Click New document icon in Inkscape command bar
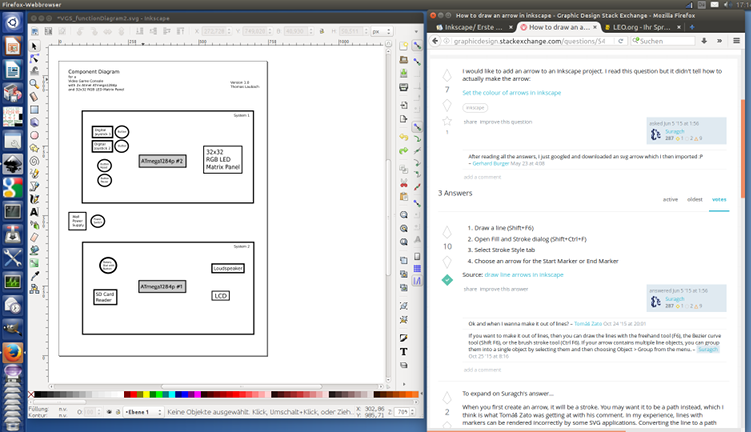 [x=404, y=46]
